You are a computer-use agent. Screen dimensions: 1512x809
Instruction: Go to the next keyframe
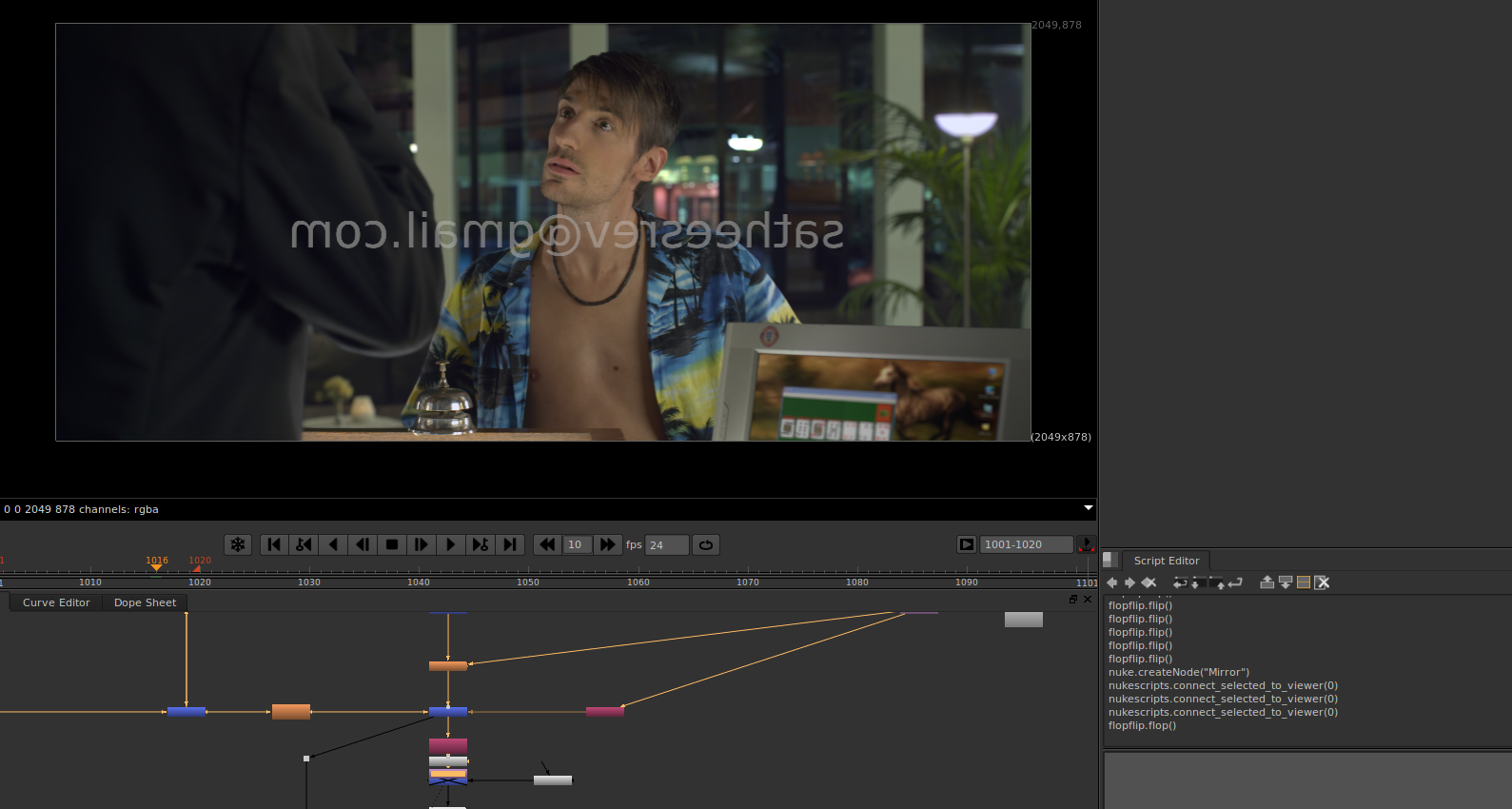pyautogui.click(x=481, y=544)
